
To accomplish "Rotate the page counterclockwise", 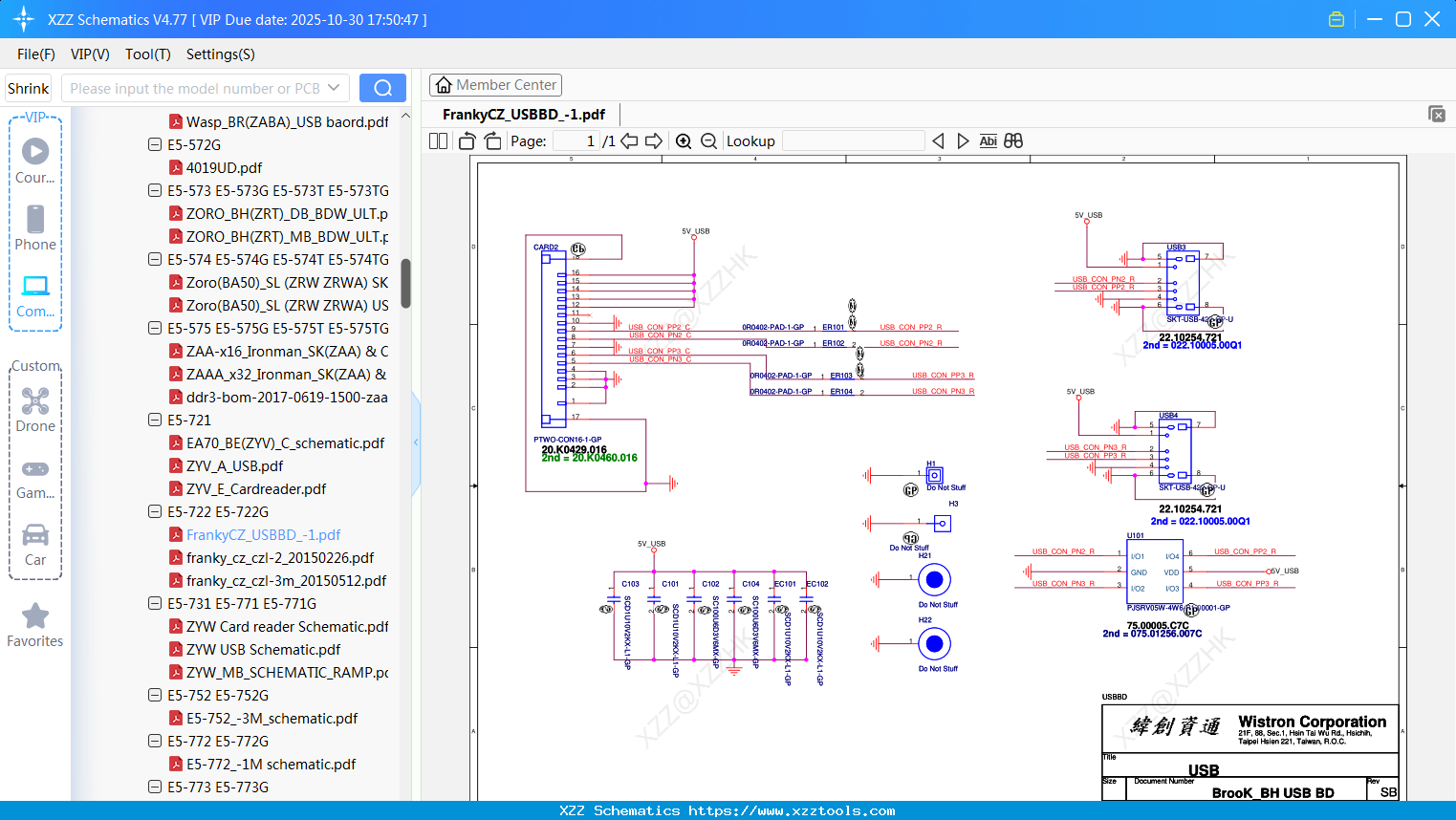I will [x=467, y=141].
